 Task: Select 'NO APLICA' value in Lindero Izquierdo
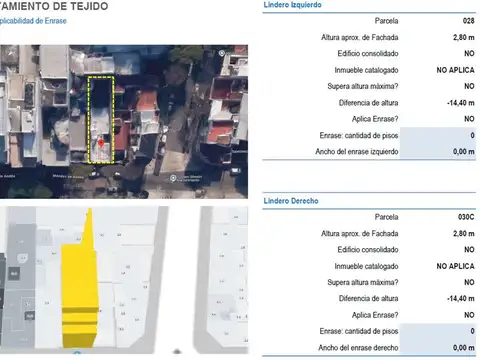(x=455, y=70)
